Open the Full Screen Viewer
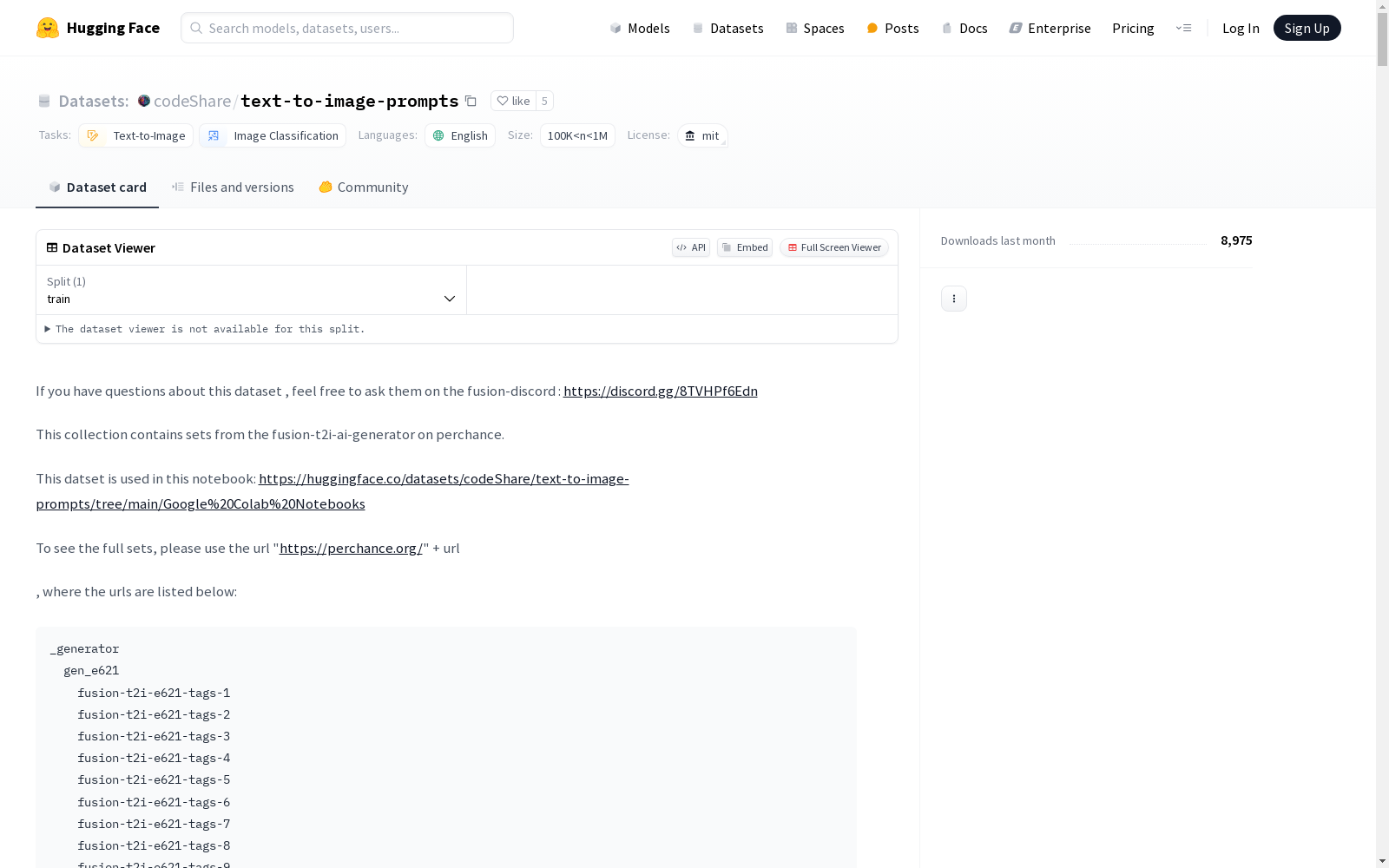This screenshot has height=868, width=1389. tap(834, 247)
